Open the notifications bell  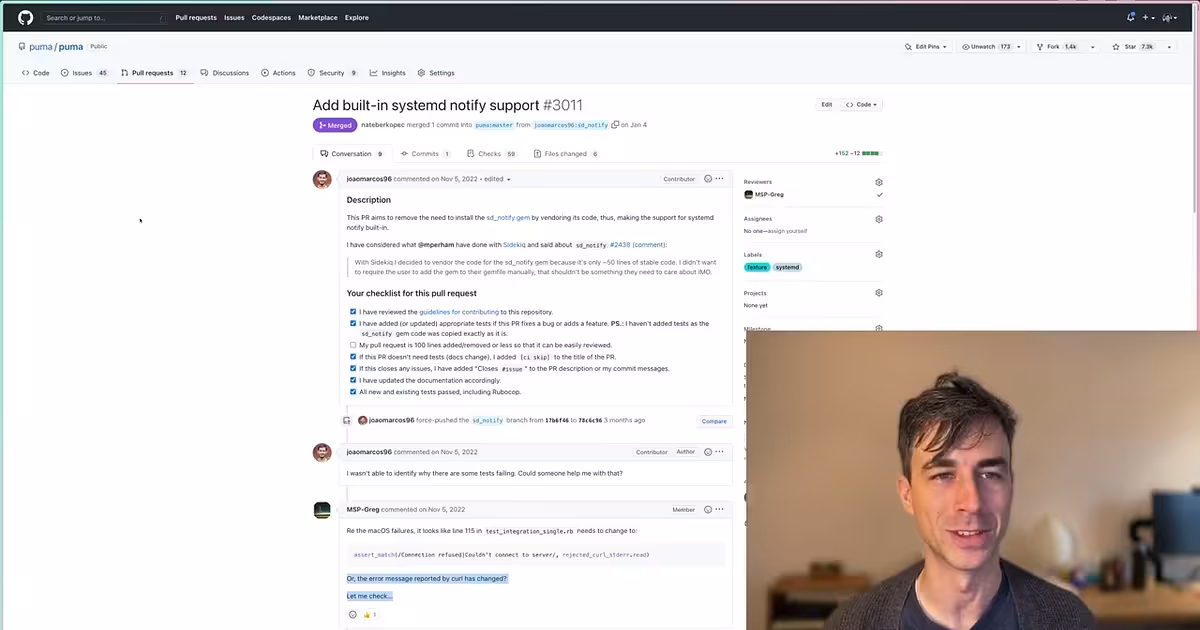[1131, 17]
